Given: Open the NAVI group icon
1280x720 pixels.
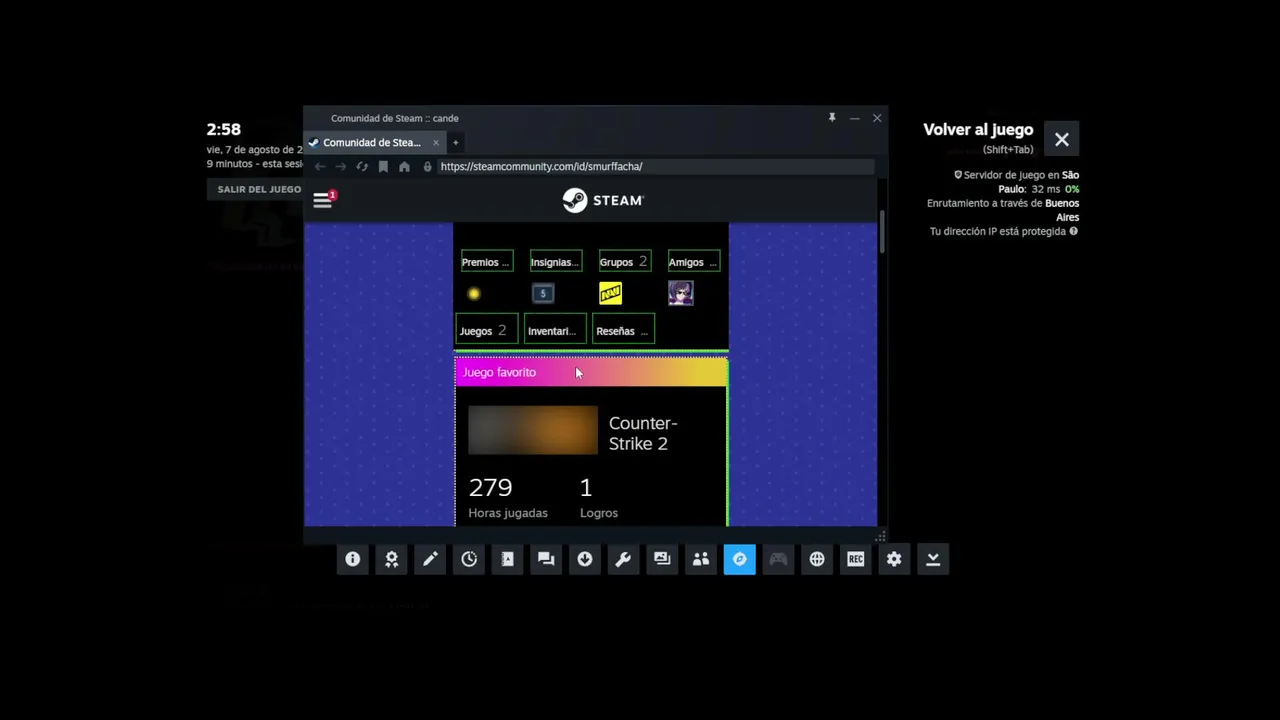Looking at the screenshot, I should [610, 293].
